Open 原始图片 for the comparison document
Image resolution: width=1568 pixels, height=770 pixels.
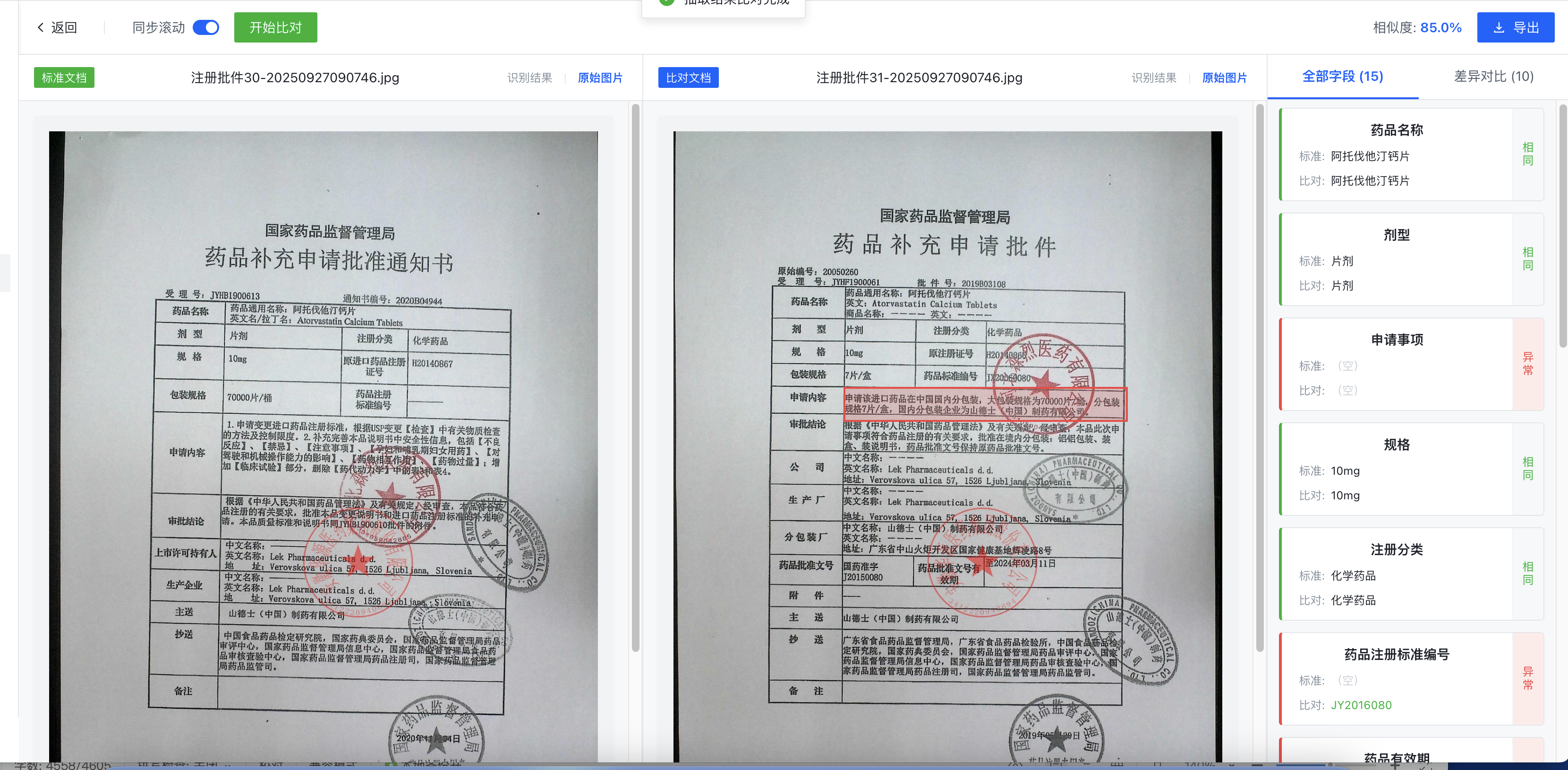(x=1224, y=78)
